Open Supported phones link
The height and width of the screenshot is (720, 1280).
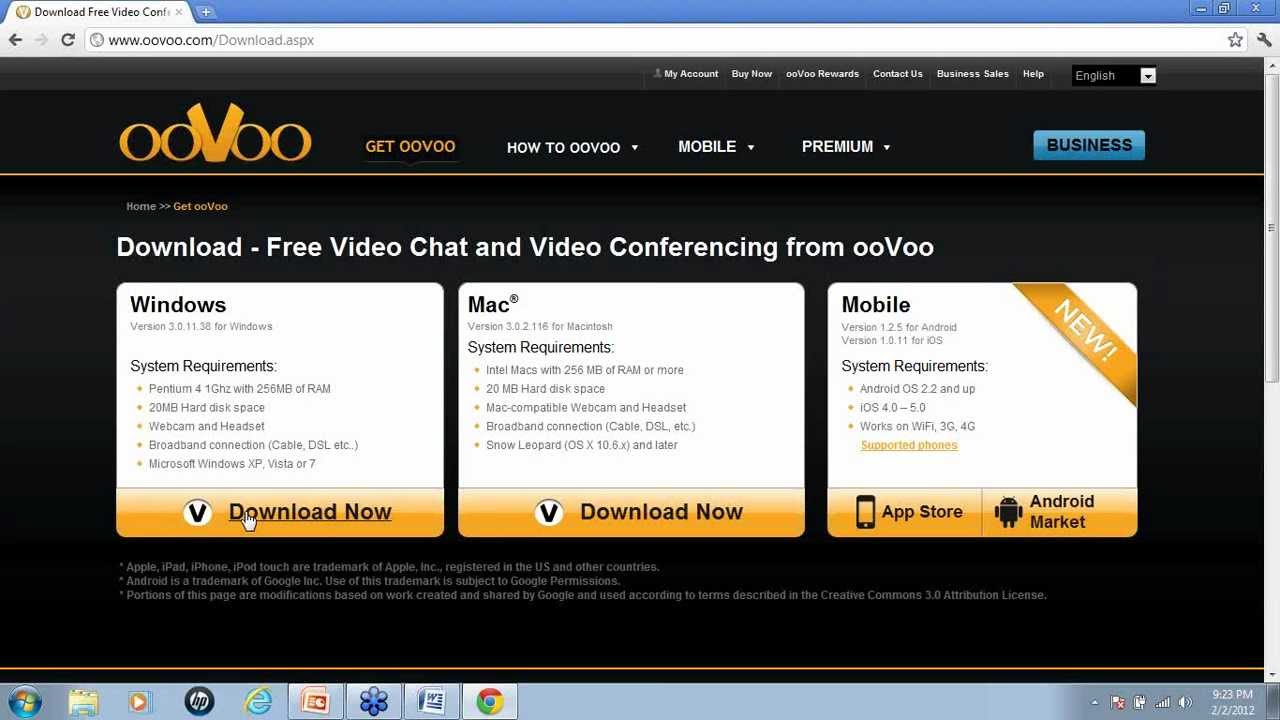[909, 445]
